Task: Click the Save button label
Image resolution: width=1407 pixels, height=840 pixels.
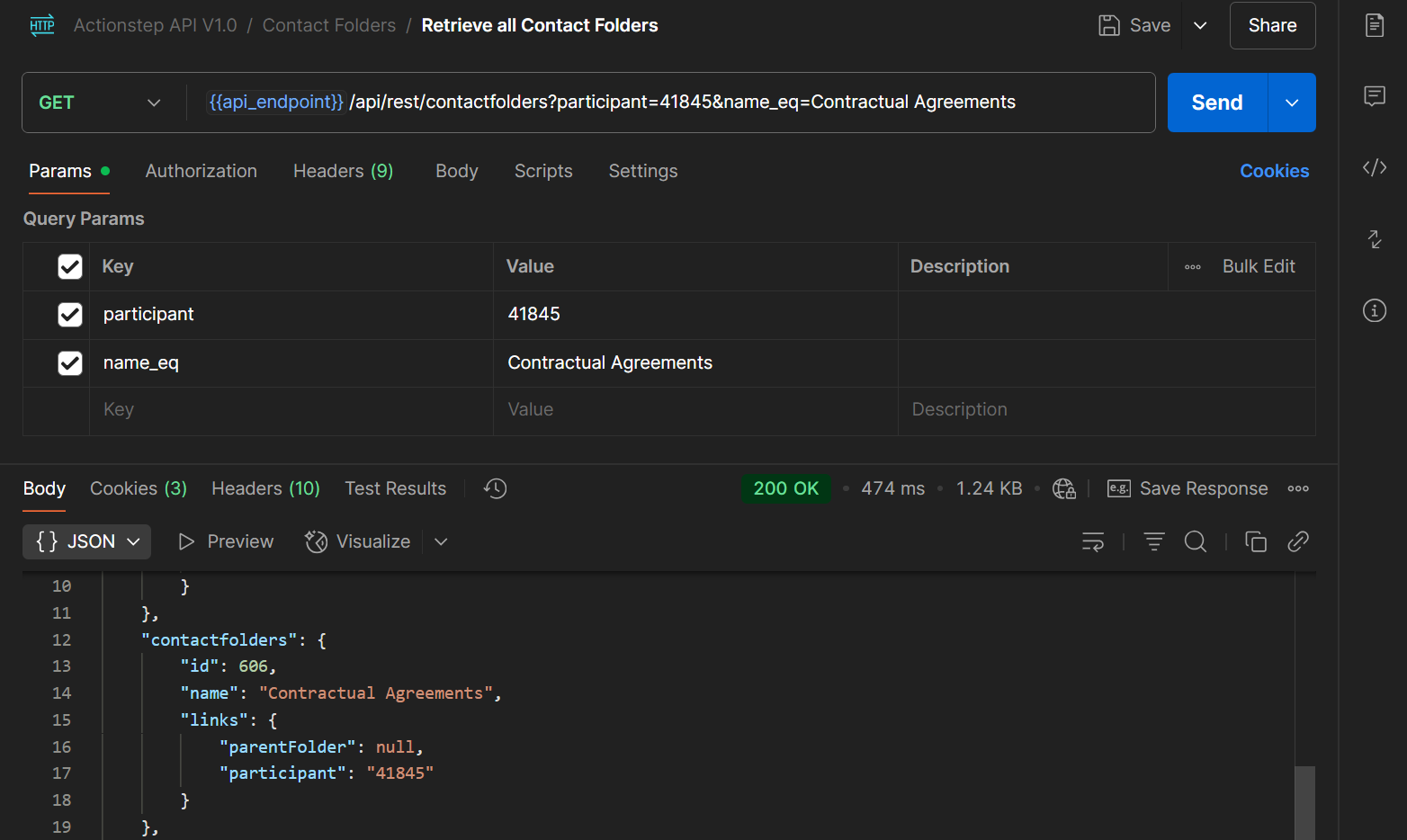Action: (x=1151, y=25)
